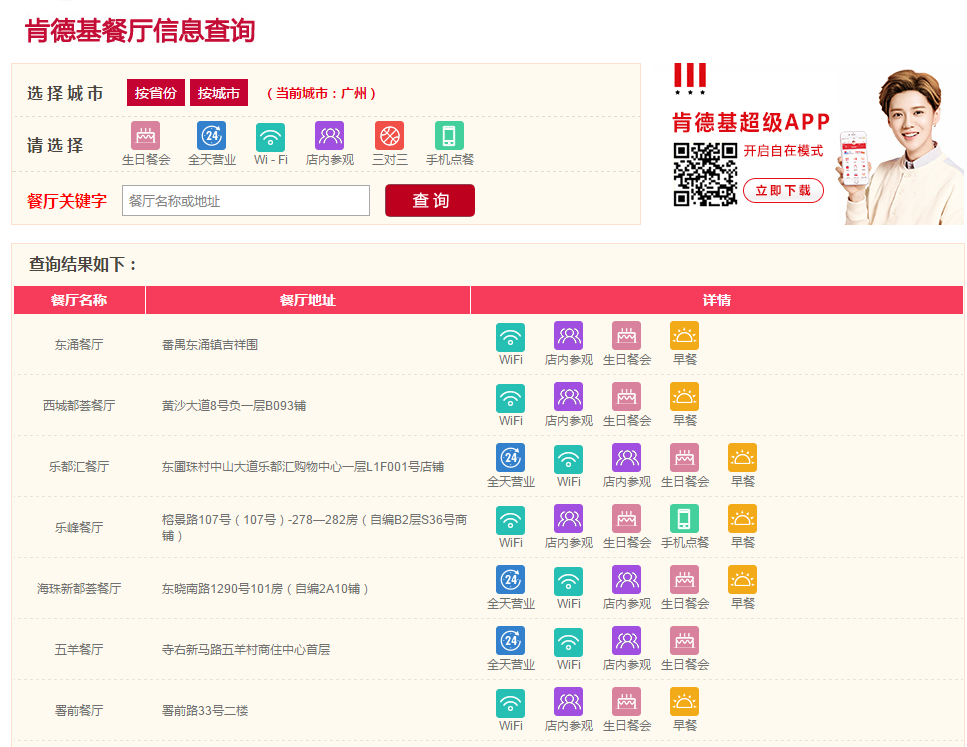The width and height of the screenshot is (967, 747).
Task: Select restaurant name 西城都荟餐厅
Action: click(79, 406)
